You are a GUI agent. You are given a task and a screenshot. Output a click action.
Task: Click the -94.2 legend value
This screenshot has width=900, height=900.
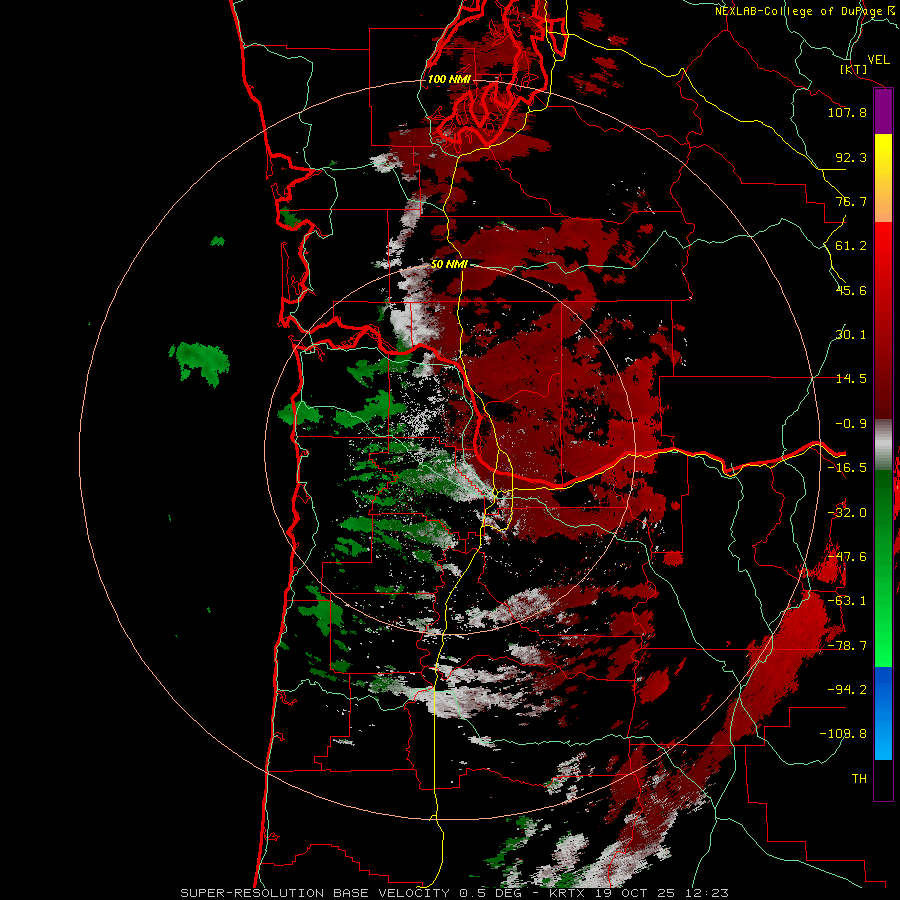coord(847,690)
